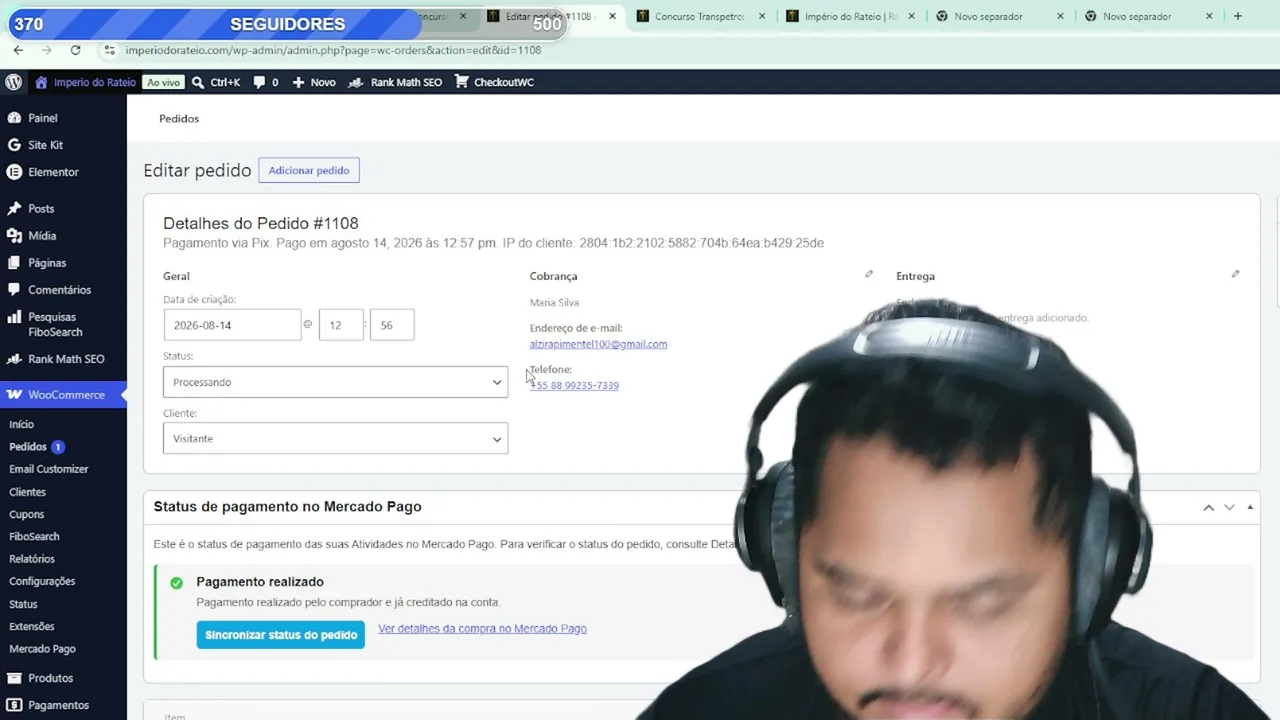Go to Pedidos submenu

[x=28, y=447]
